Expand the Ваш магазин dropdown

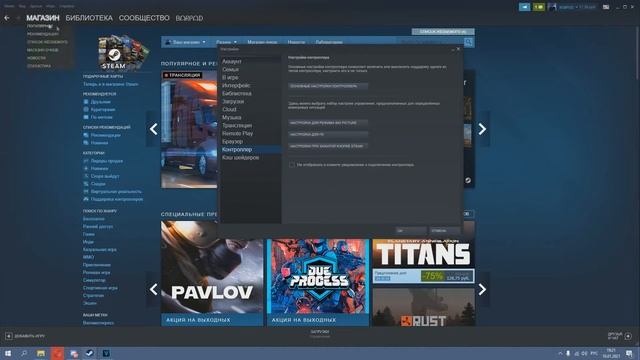point(185,42)
